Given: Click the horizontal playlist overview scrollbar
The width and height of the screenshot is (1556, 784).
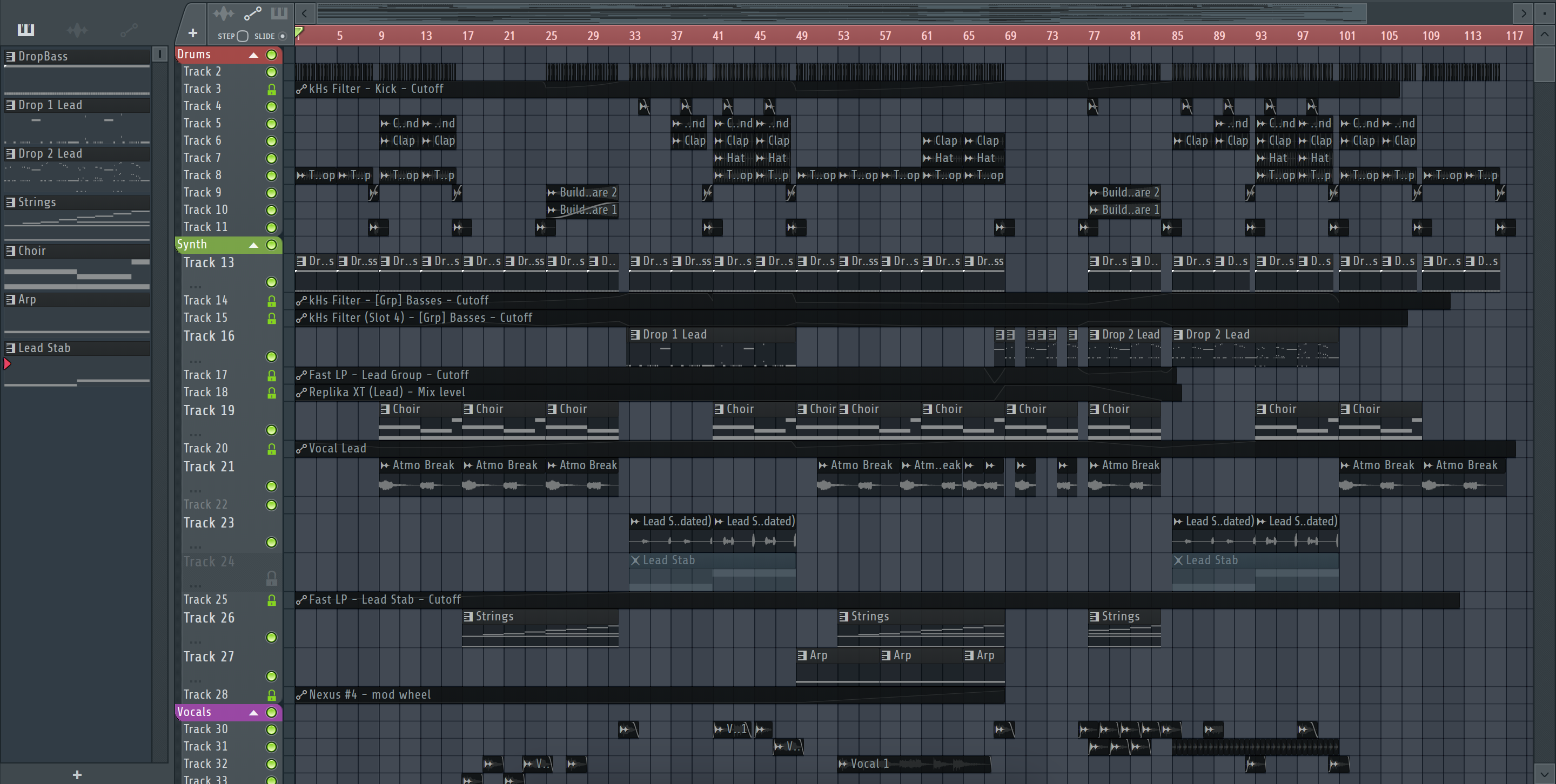Looking at the screenshot, I should [x=841, y=12].
